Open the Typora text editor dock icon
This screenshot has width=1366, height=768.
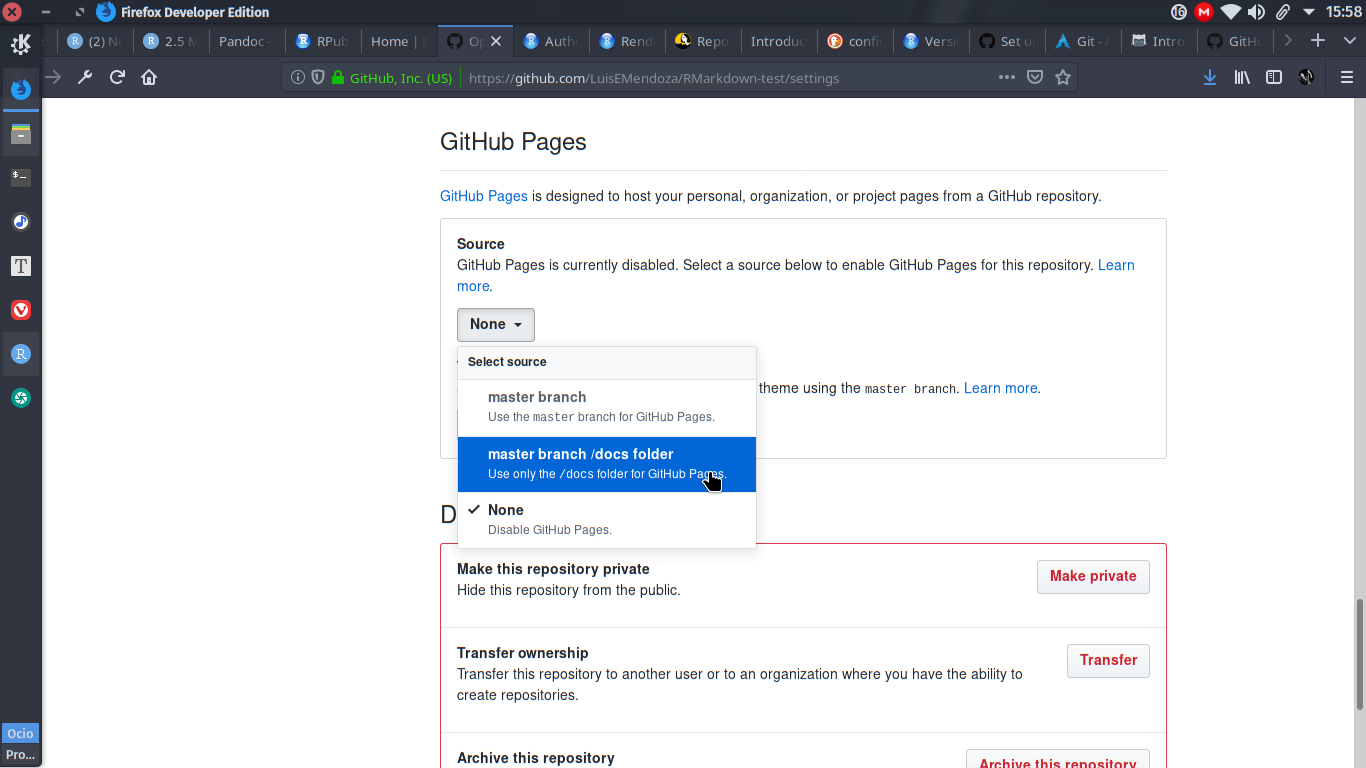point(21,266)
